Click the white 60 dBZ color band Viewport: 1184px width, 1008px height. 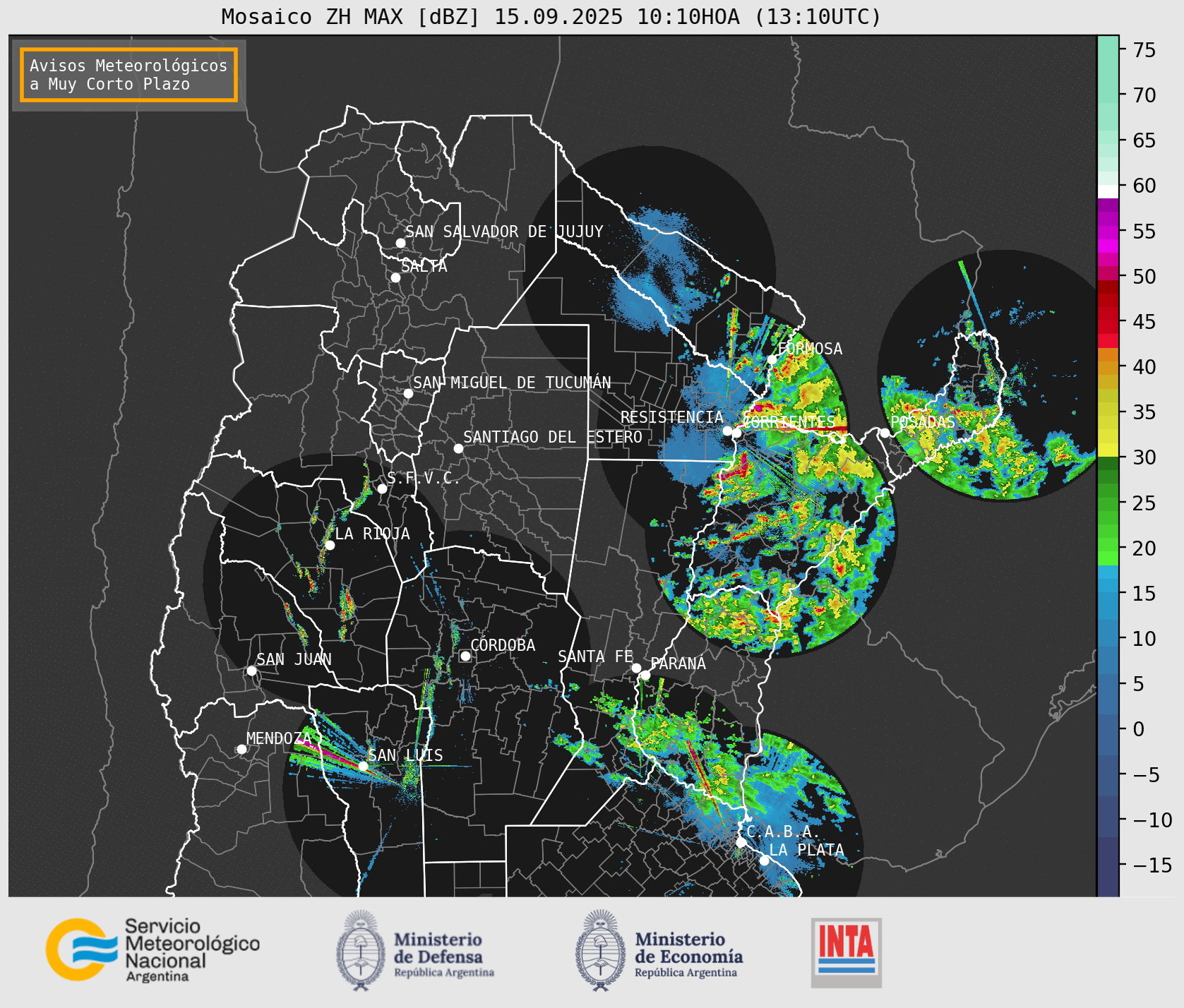point(1108,191)
